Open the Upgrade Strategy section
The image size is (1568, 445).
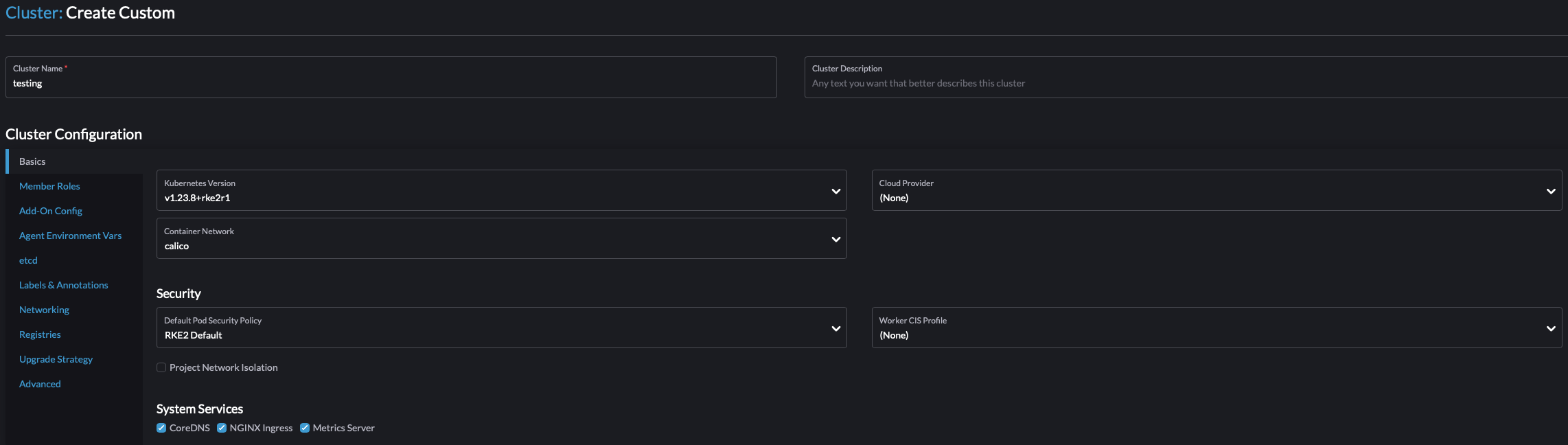tap(56, 359)
